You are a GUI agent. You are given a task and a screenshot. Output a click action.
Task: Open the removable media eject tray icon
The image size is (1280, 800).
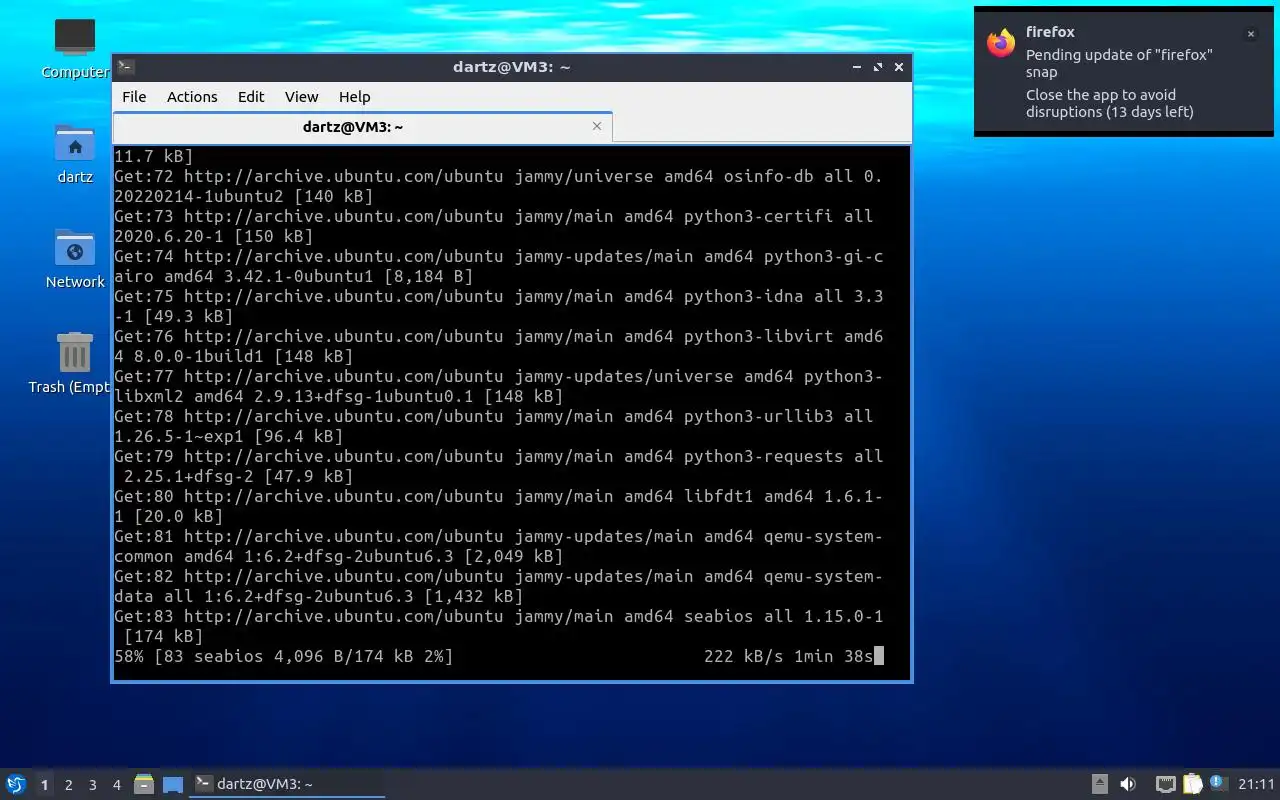(x=1099, y=784)
